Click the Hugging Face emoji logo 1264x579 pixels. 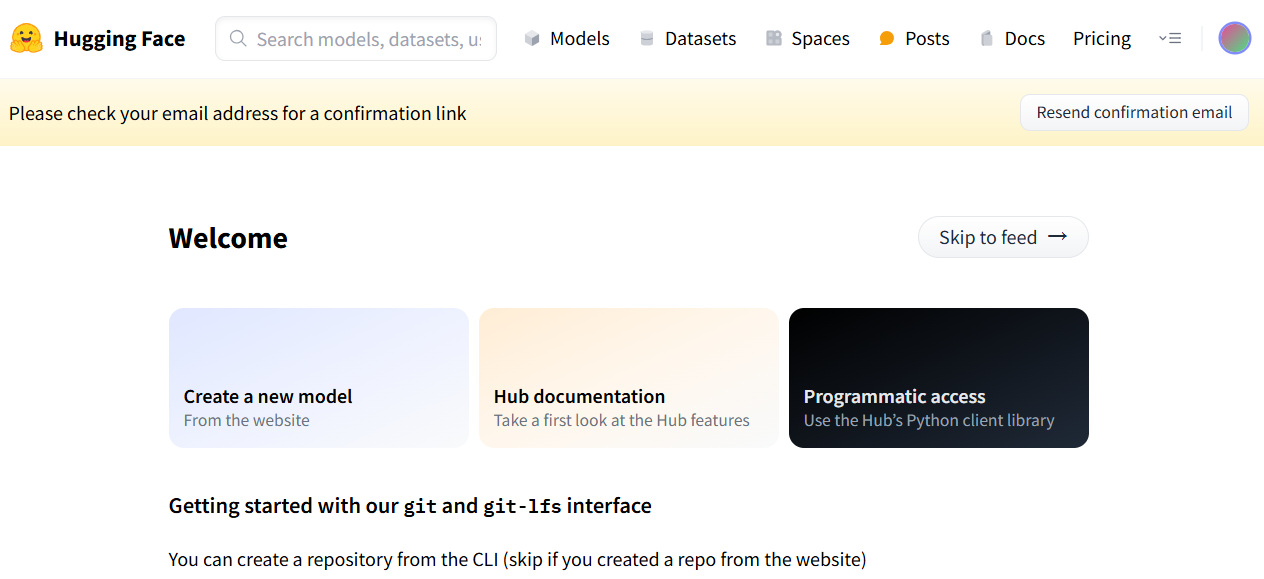pos(27,39)
